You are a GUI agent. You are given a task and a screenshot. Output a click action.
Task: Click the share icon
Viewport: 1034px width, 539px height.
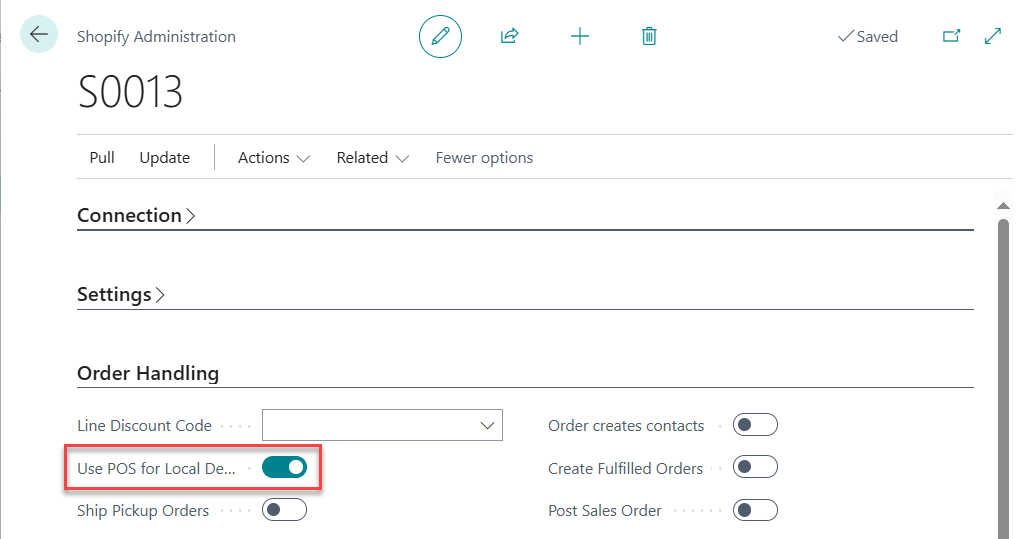509,37
